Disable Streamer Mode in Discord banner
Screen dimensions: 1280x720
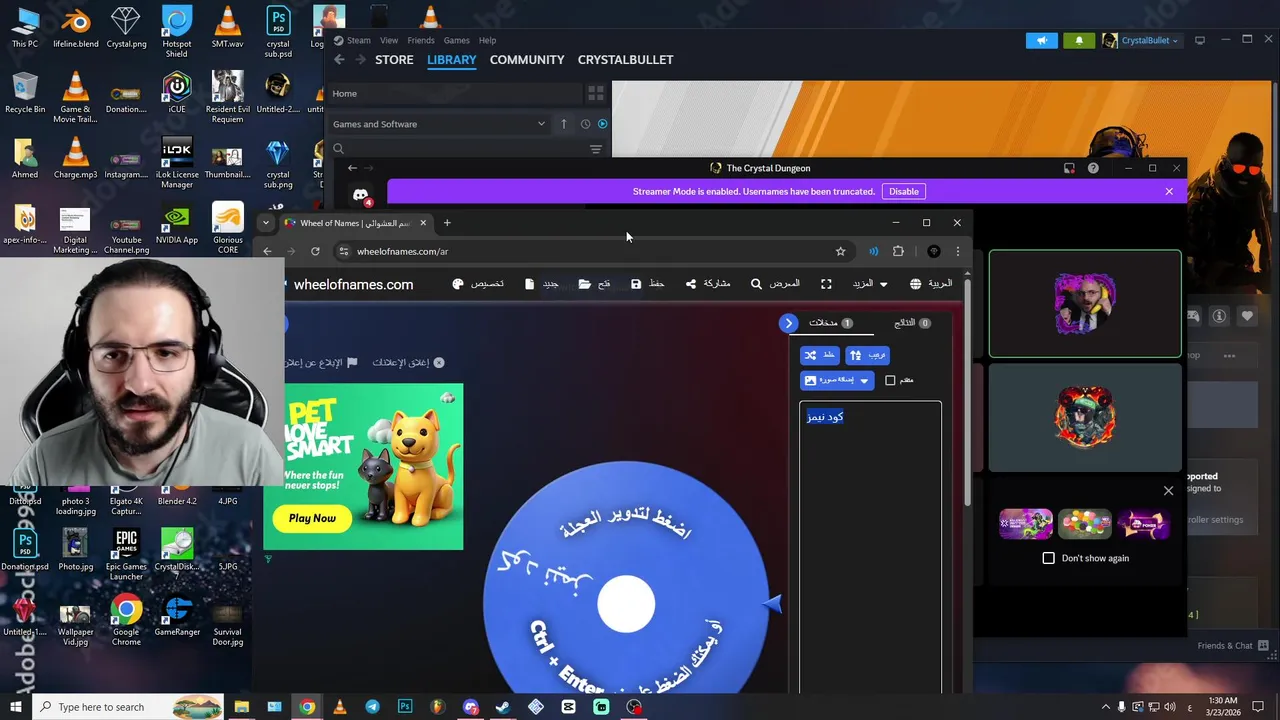click(x=904, y=191)
